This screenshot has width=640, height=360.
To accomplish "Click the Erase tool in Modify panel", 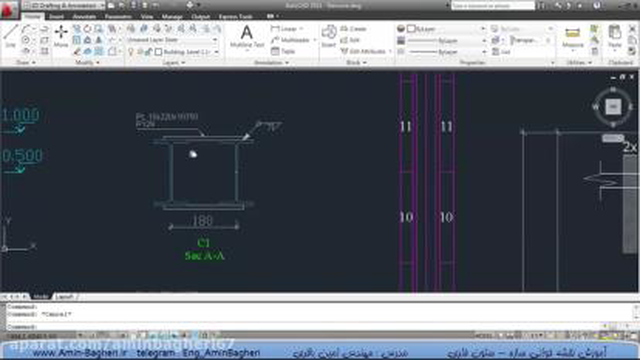I will click(76, 51).
